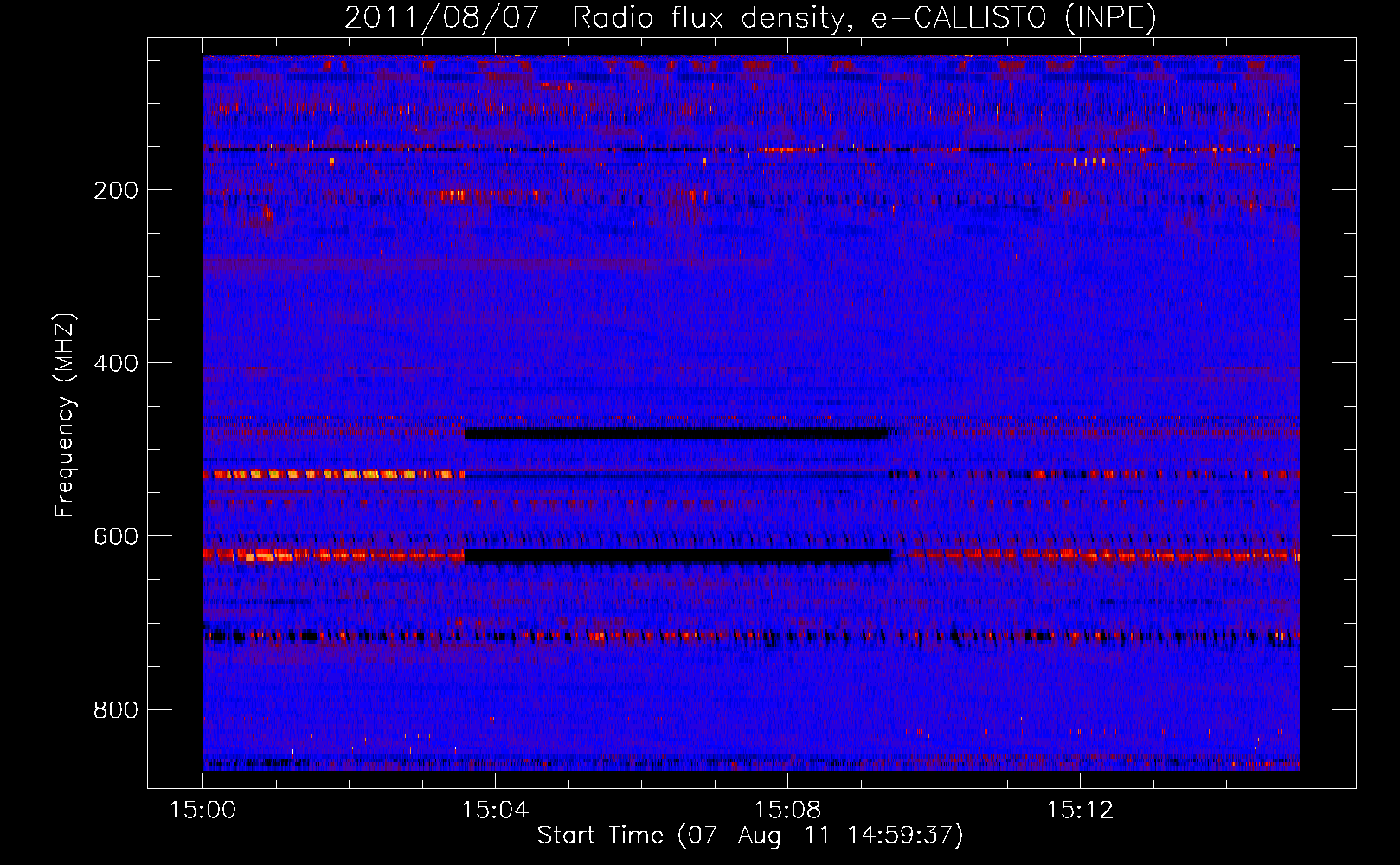1400x865 pixels.
Task: Click the lower black bar near 620 MHz
Action: point(678,555)
